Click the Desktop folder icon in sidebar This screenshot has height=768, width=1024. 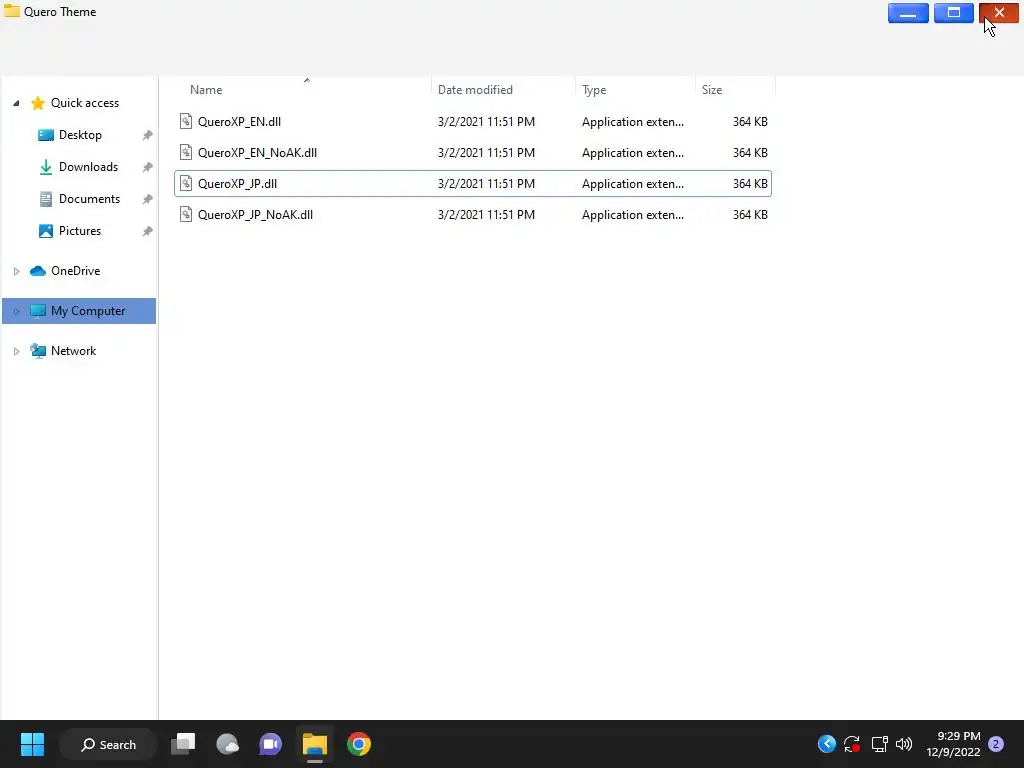coord(46,135)
